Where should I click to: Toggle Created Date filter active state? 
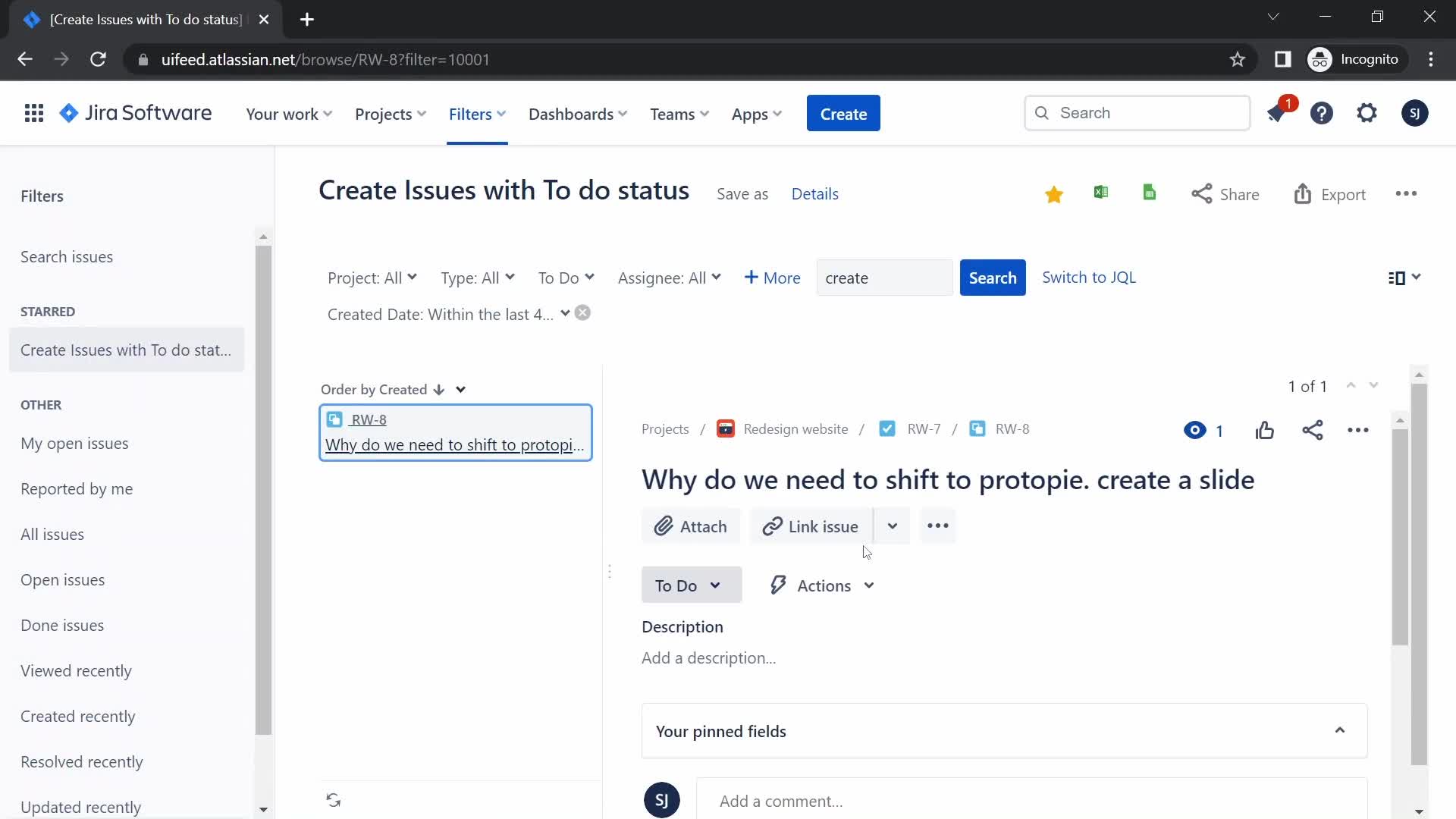(x=585, y=314)
